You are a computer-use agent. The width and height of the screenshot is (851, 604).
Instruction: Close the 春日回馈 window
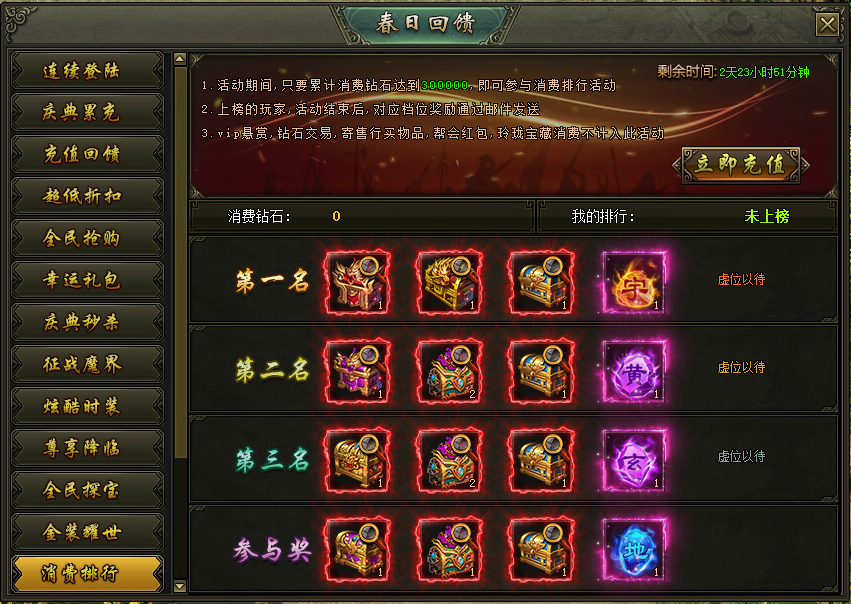827,24
